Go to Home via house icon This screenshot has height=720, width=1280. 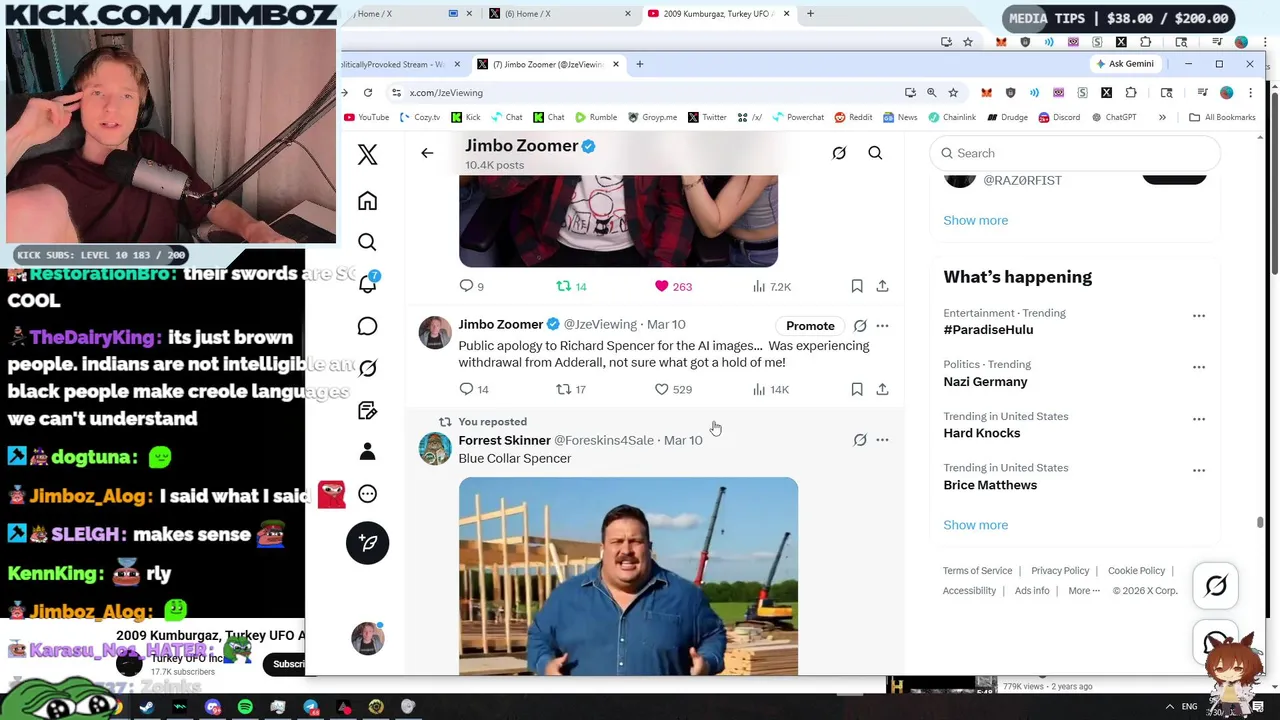click(x=367, y=201)
